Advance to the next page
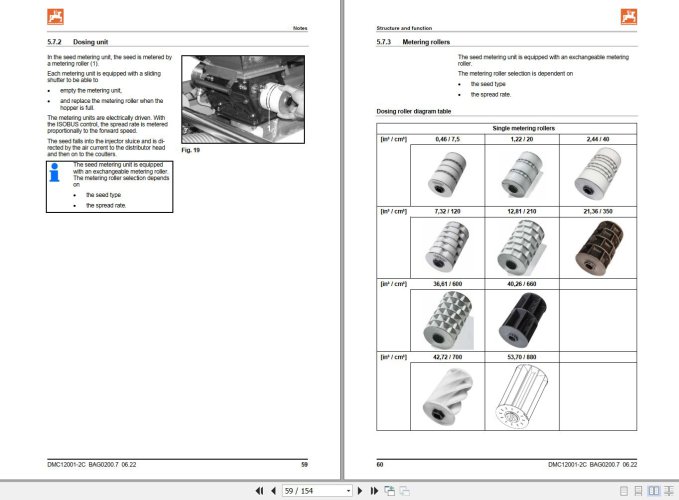Image resolution: width=679 pixels, height=500 pixels. click(x=360, y=490)
